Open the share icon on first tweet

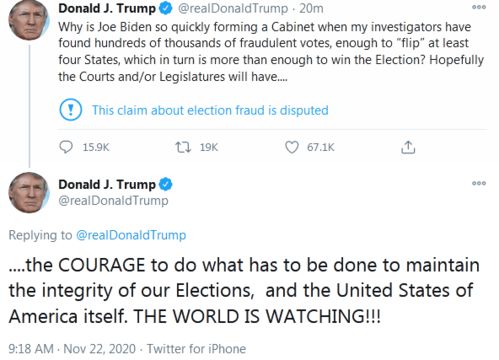(408, 147)
